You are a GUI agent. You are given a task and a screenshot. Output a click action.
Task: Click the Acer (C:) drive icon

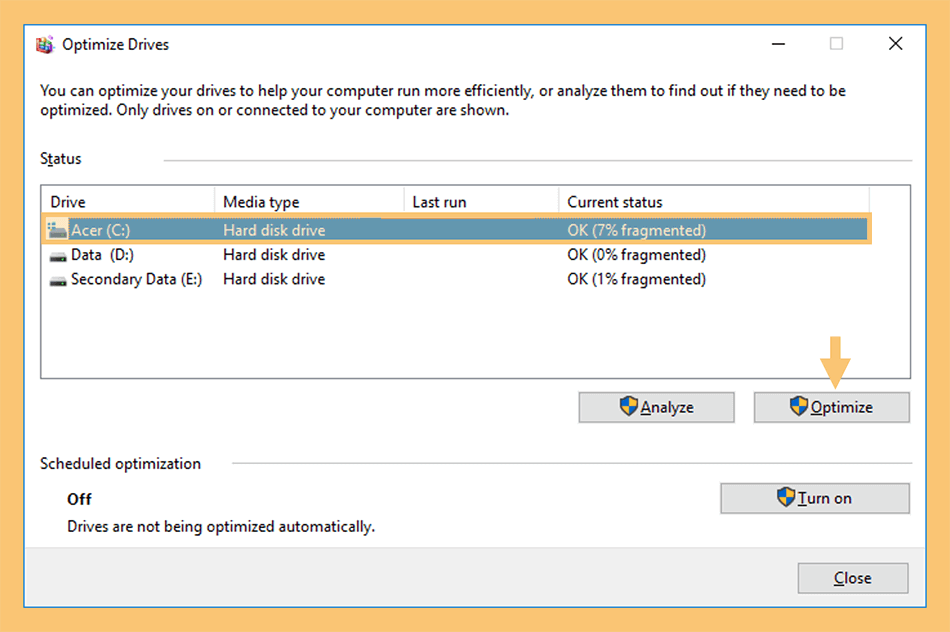click(58, 230)
